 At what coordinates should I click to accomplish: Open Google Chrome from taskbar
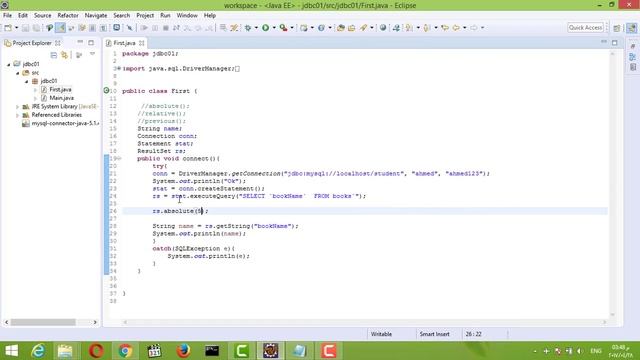(x=125, y=351)
